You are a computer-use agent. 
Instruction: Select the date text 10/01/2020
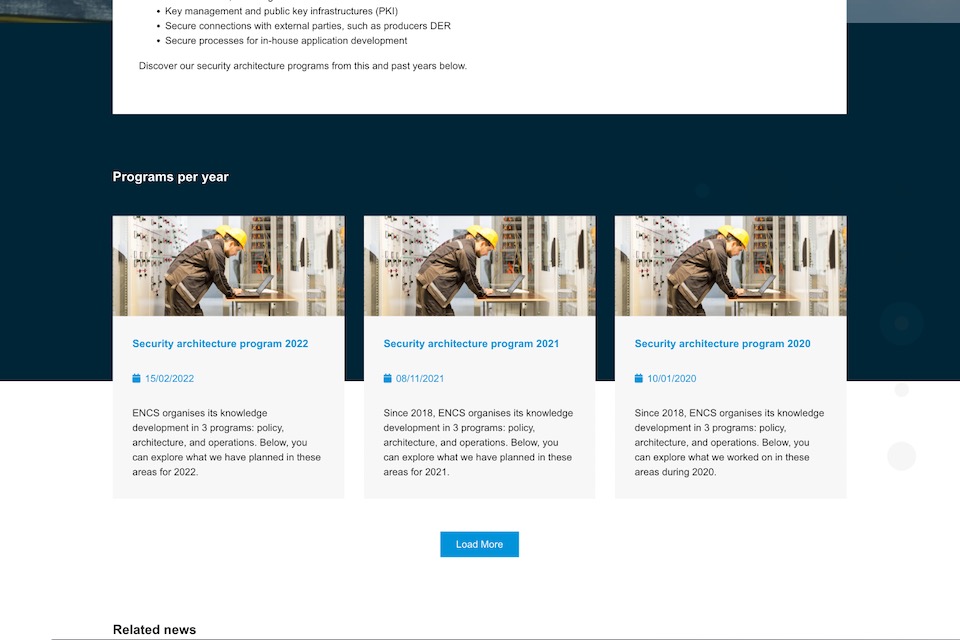672,378
